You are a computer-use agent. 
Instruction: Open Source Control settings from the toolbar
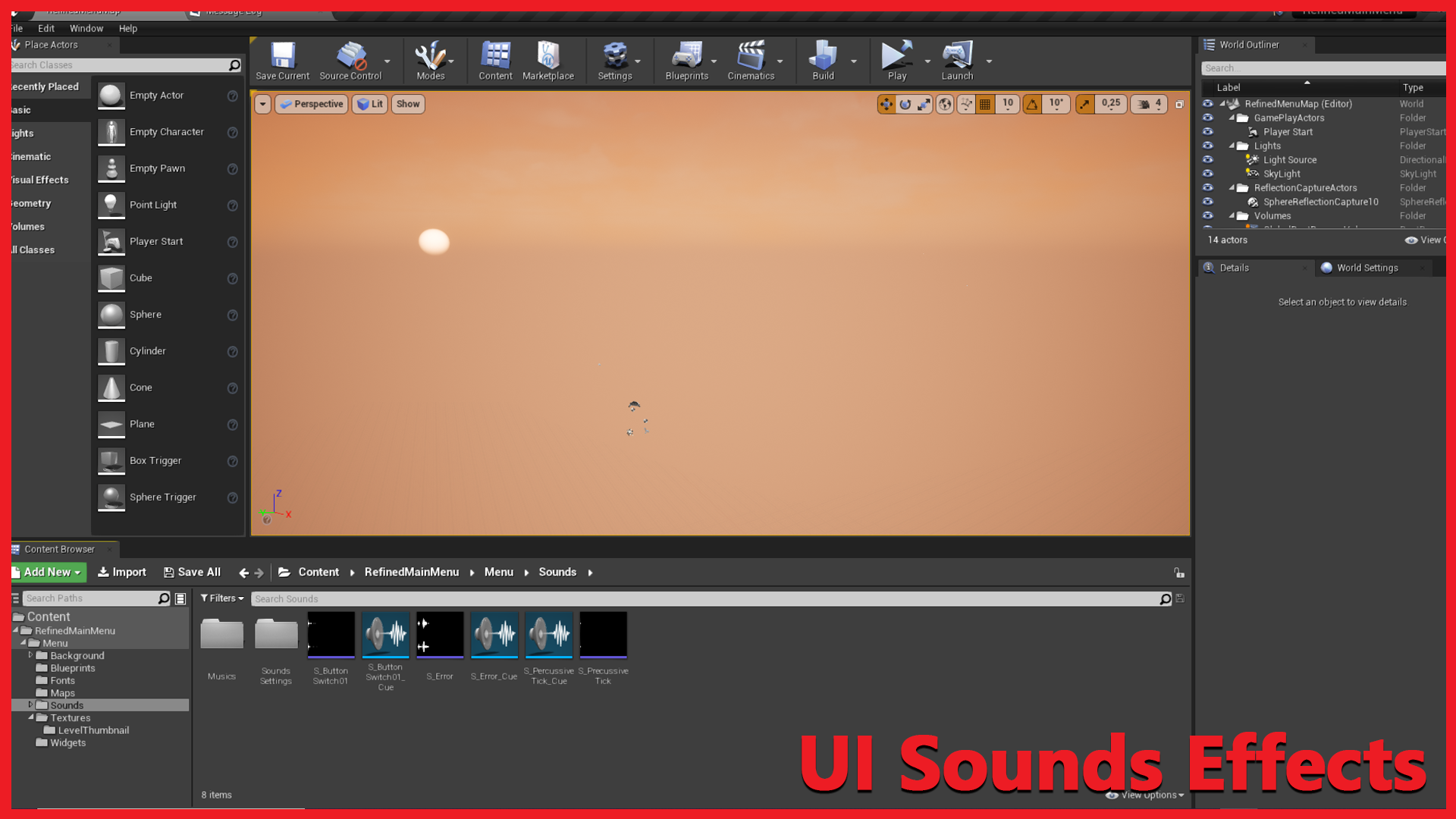pyautogui.click(x=350, y=61)
